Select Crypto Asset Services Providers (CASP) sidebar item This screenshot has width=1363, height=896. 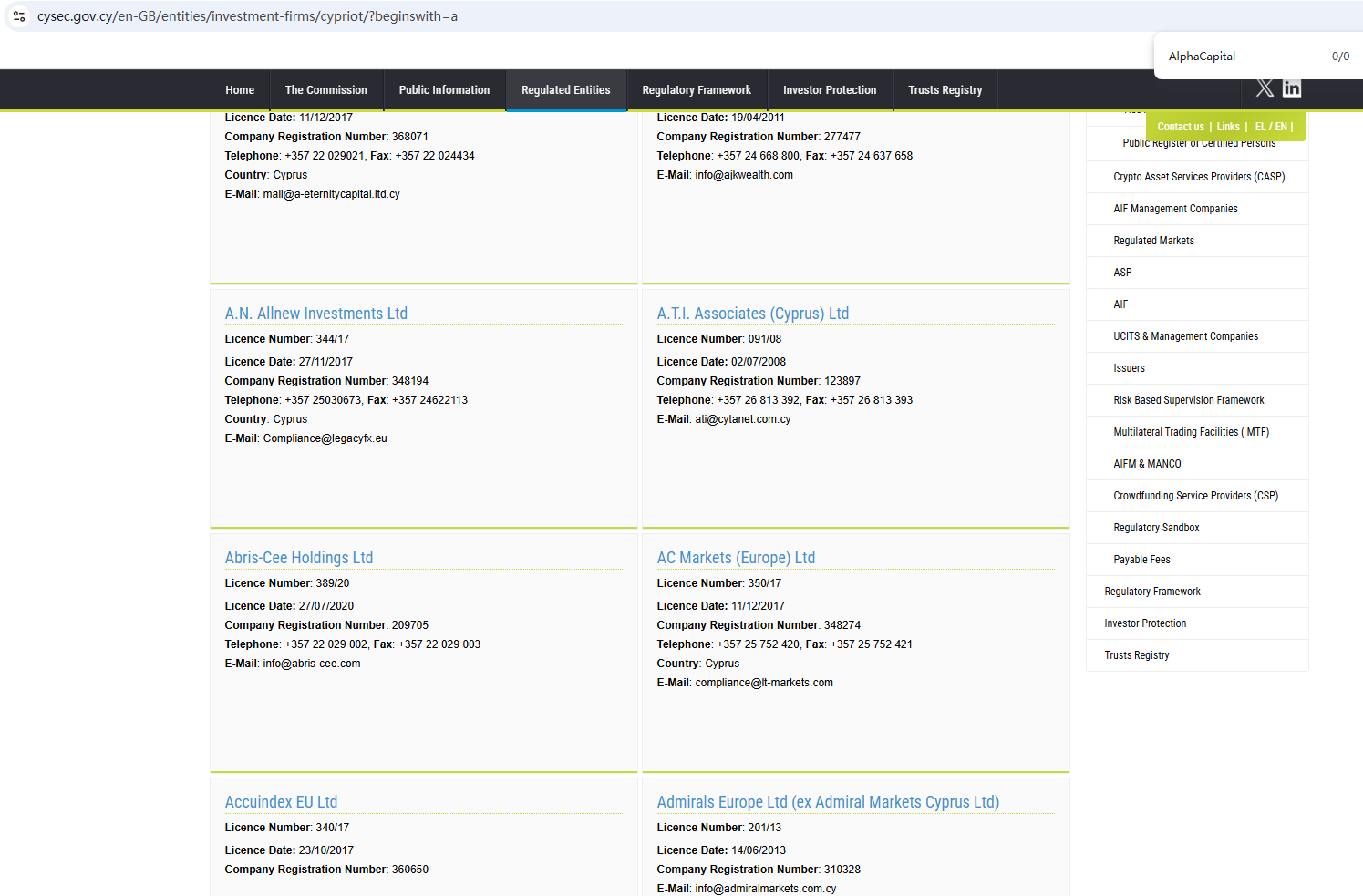(x=1198, y=177)
